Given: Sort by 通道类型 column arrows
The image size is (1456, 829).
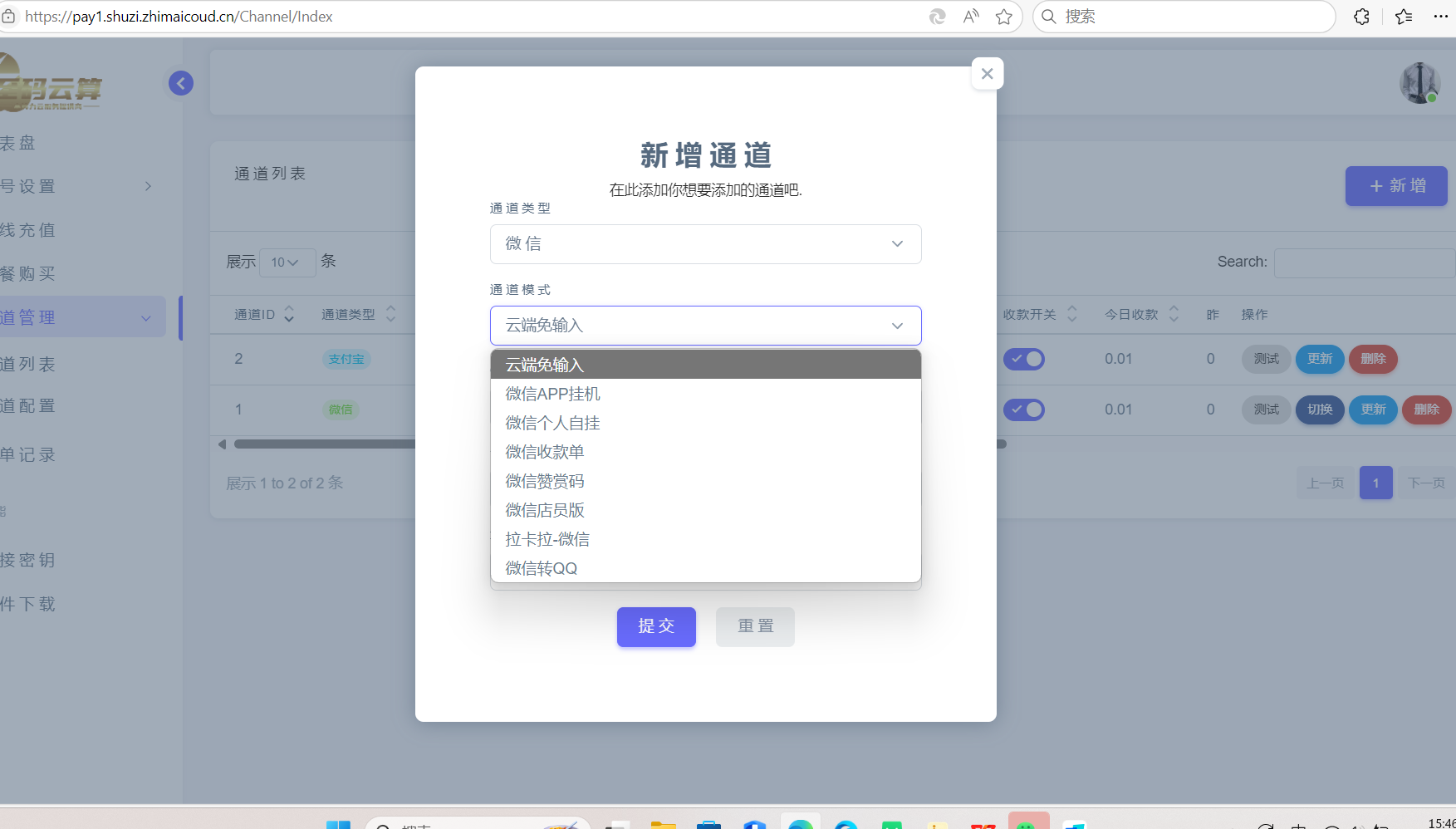Looking at the screenshot, I should click(390, 314).
